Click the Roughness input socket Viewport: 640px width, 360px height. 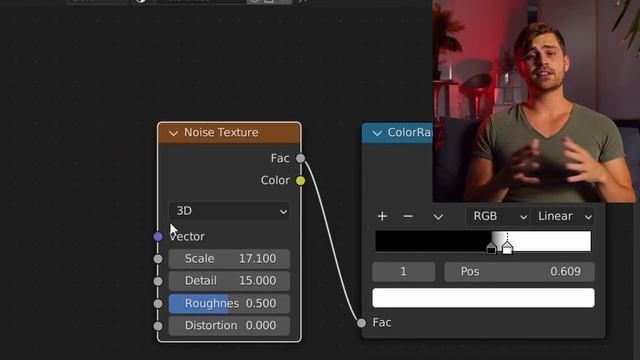tap(158, 304)
